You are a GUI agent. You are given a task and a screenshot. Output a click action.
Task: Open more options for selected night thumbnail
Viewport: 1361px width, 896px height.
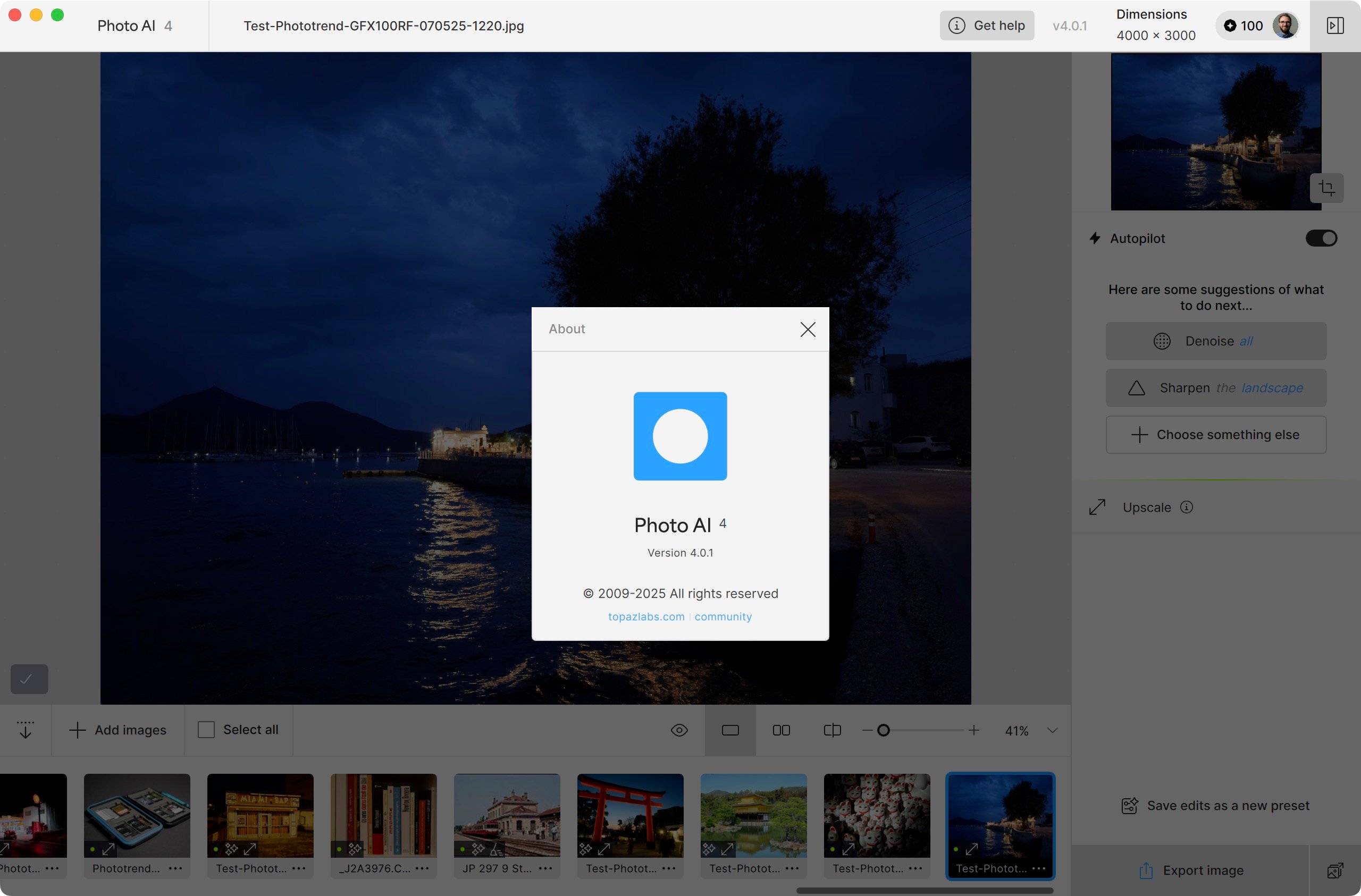click(x=1038, y=868)
